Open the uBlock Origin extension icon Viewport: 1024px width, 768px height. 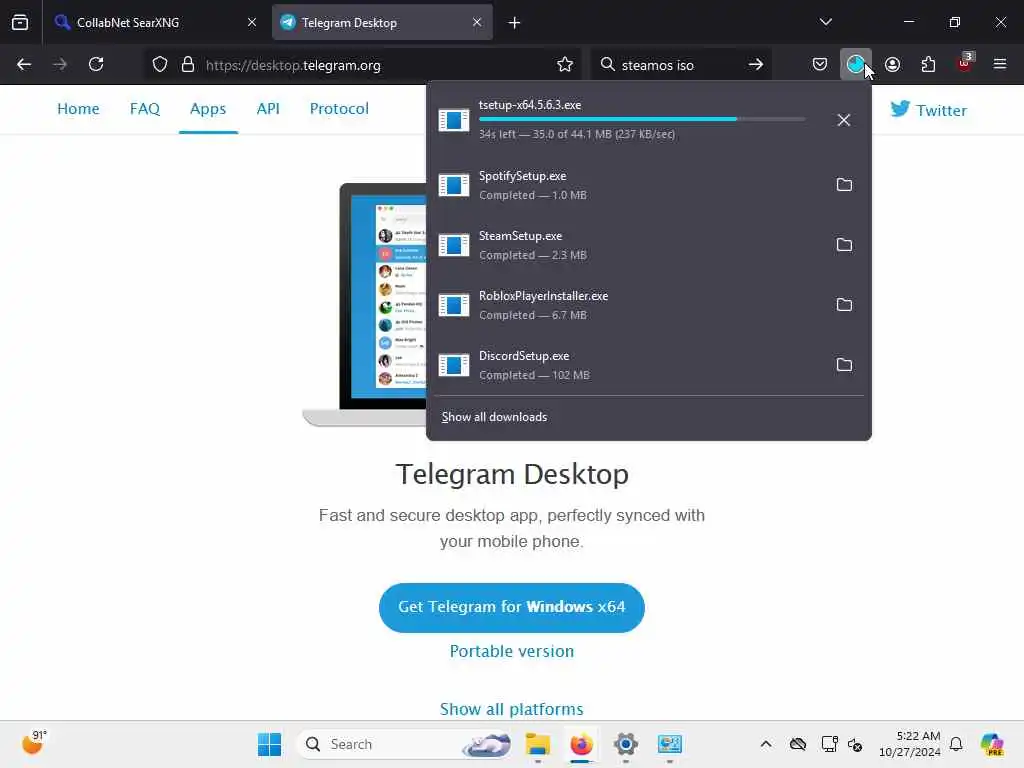pos(965,63)
